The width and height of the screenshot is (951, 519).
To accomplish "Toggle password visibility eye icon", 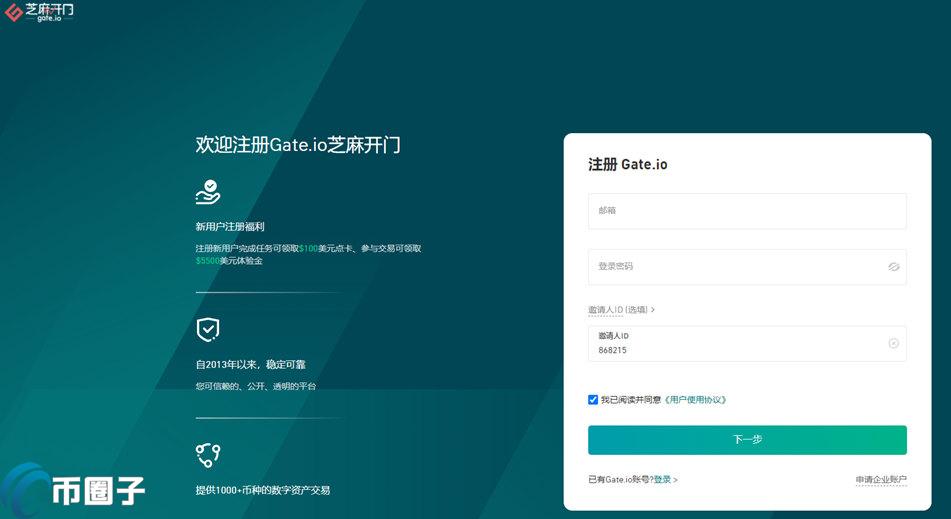I will (x=893, y=267).
